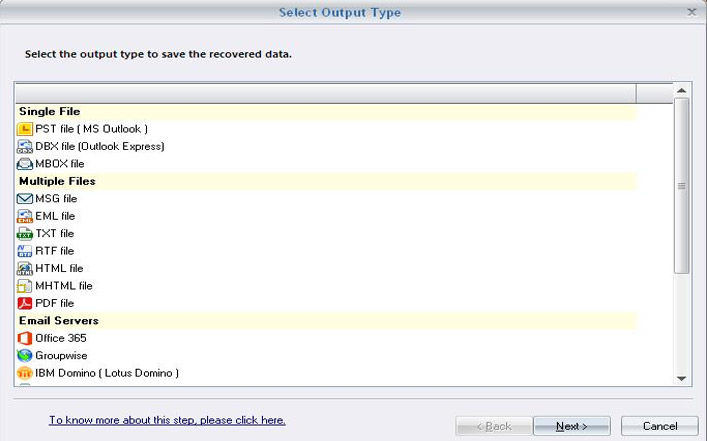707x441 pixels.
Task: Pick the HTML file icon
Action: tap(24, 268)
